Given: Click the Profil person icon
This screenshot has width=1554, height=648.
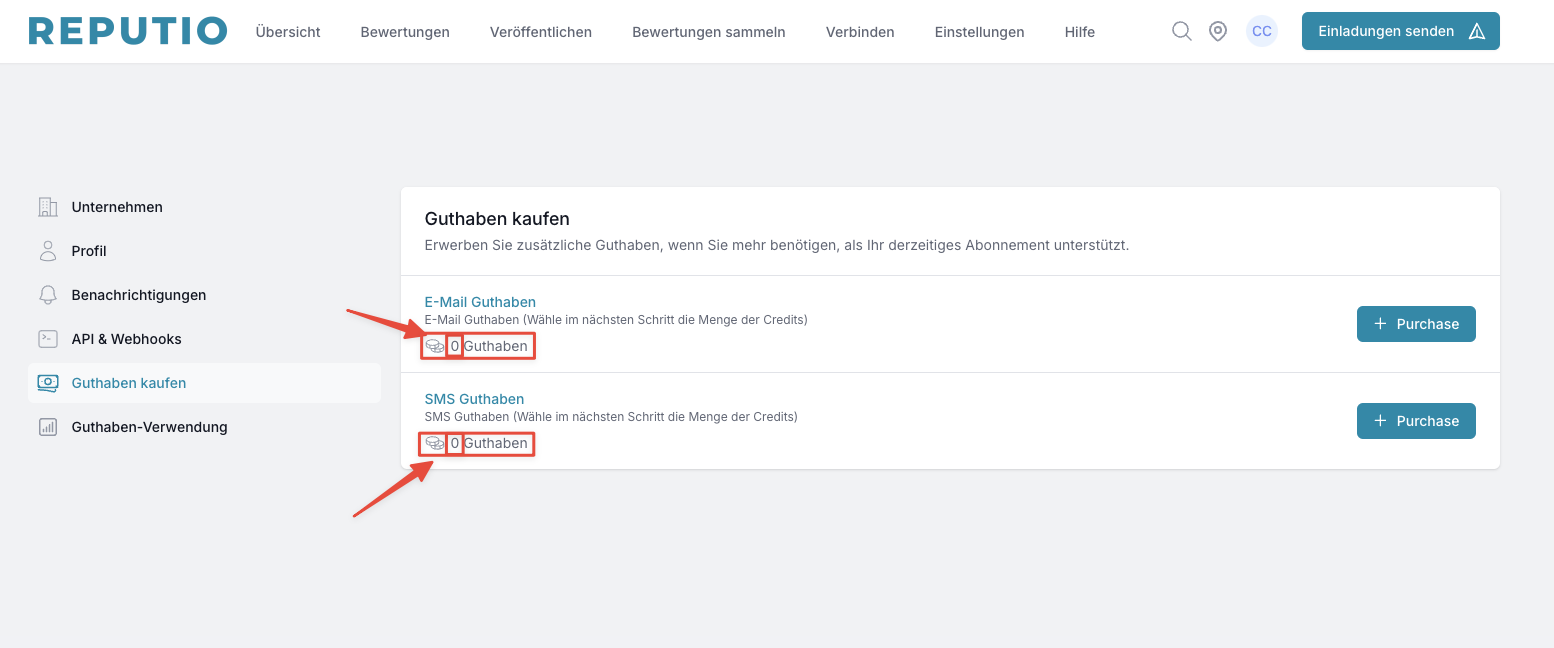Looking at the screenshot, I should (x=47, y=251).
